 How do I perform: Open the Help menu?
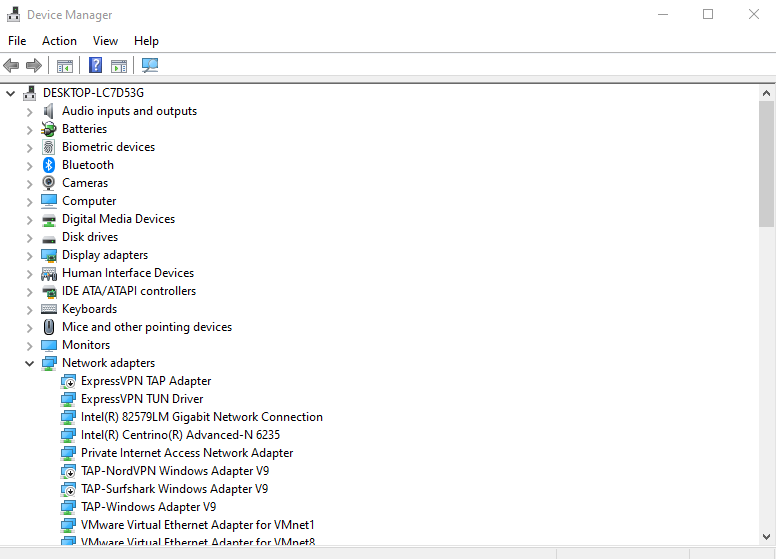point(146,41)
